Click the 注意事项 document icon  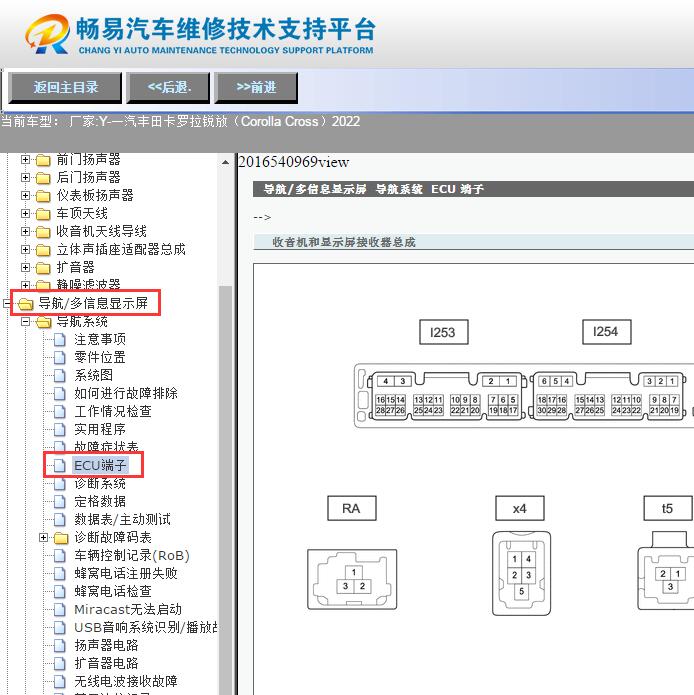click(60, 340)
